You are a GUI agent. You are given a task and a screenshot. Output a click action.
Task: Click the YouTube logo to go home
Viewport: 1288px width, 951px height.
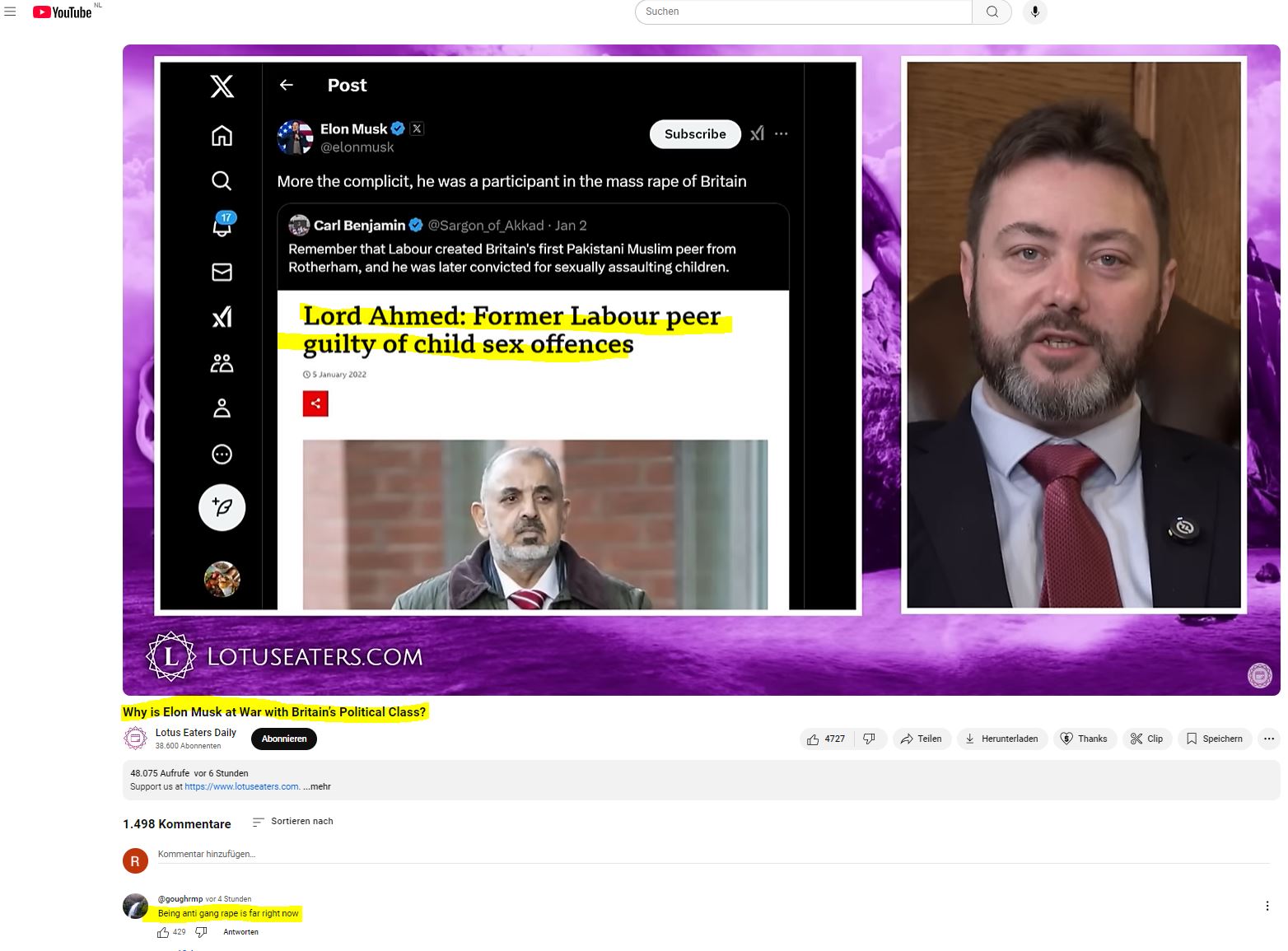tap(63, 12)
